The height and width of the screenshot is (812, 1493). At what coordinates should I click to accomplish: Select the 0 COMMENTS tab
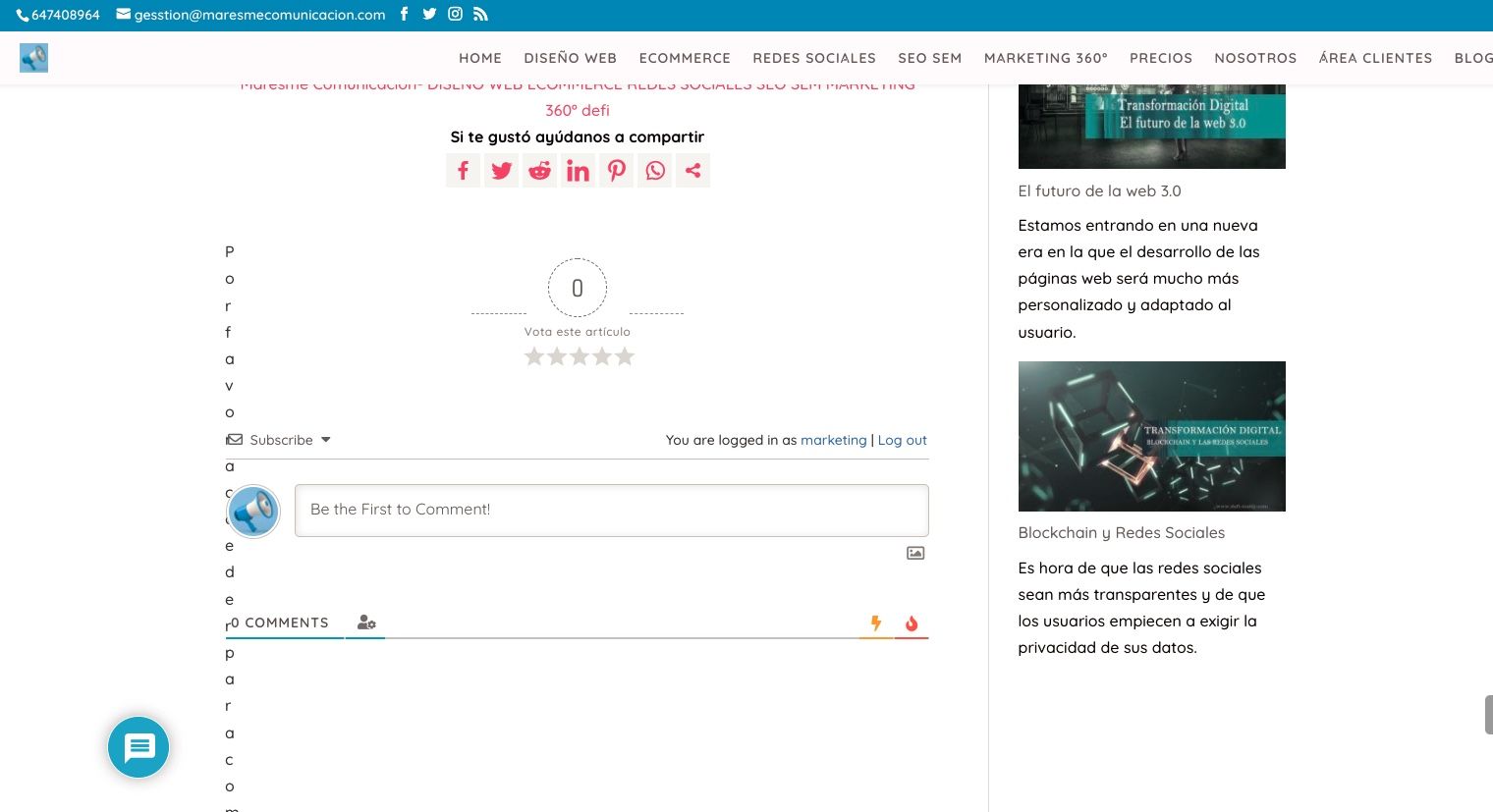click(284, 623)
